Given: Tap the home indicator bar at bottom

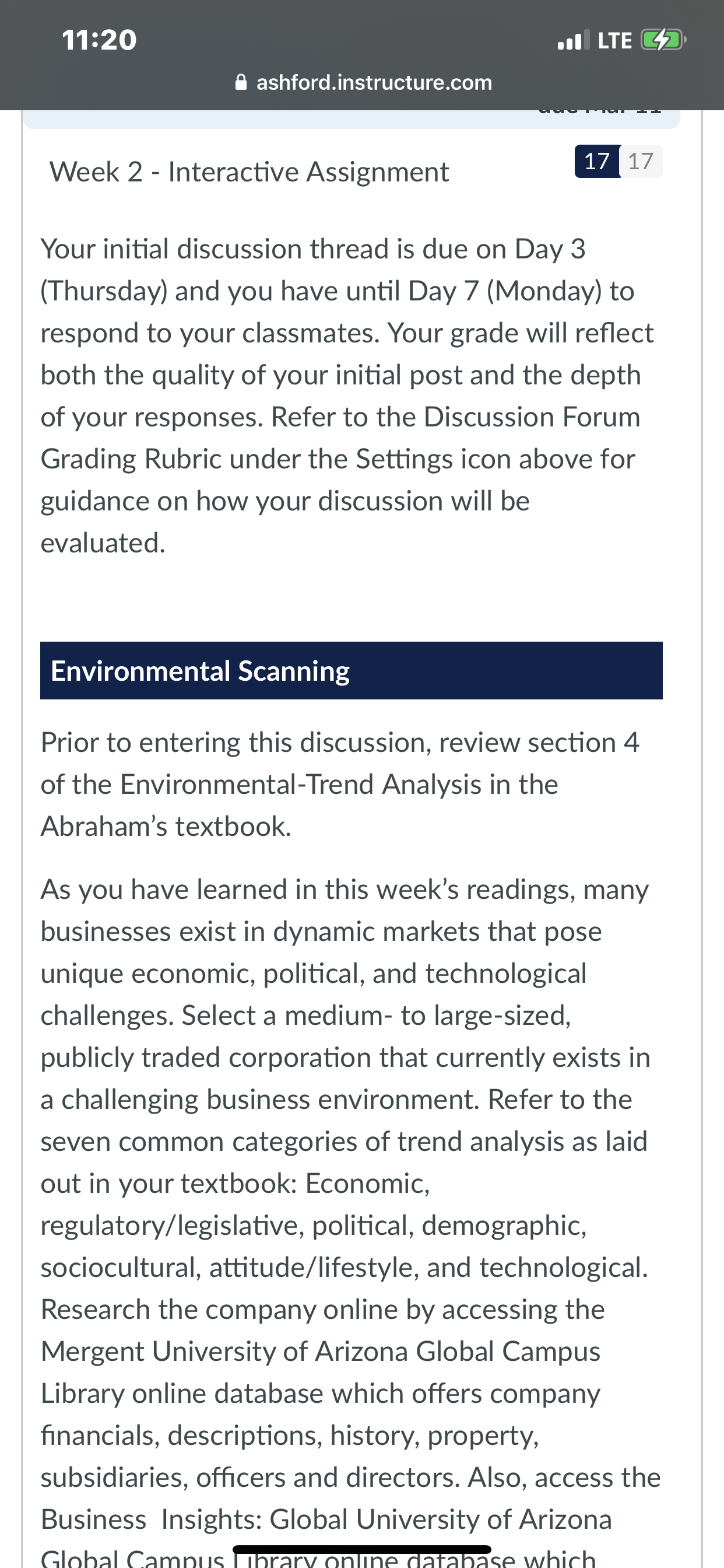Looking at the screenshot, I should [x=362, y=1549].
